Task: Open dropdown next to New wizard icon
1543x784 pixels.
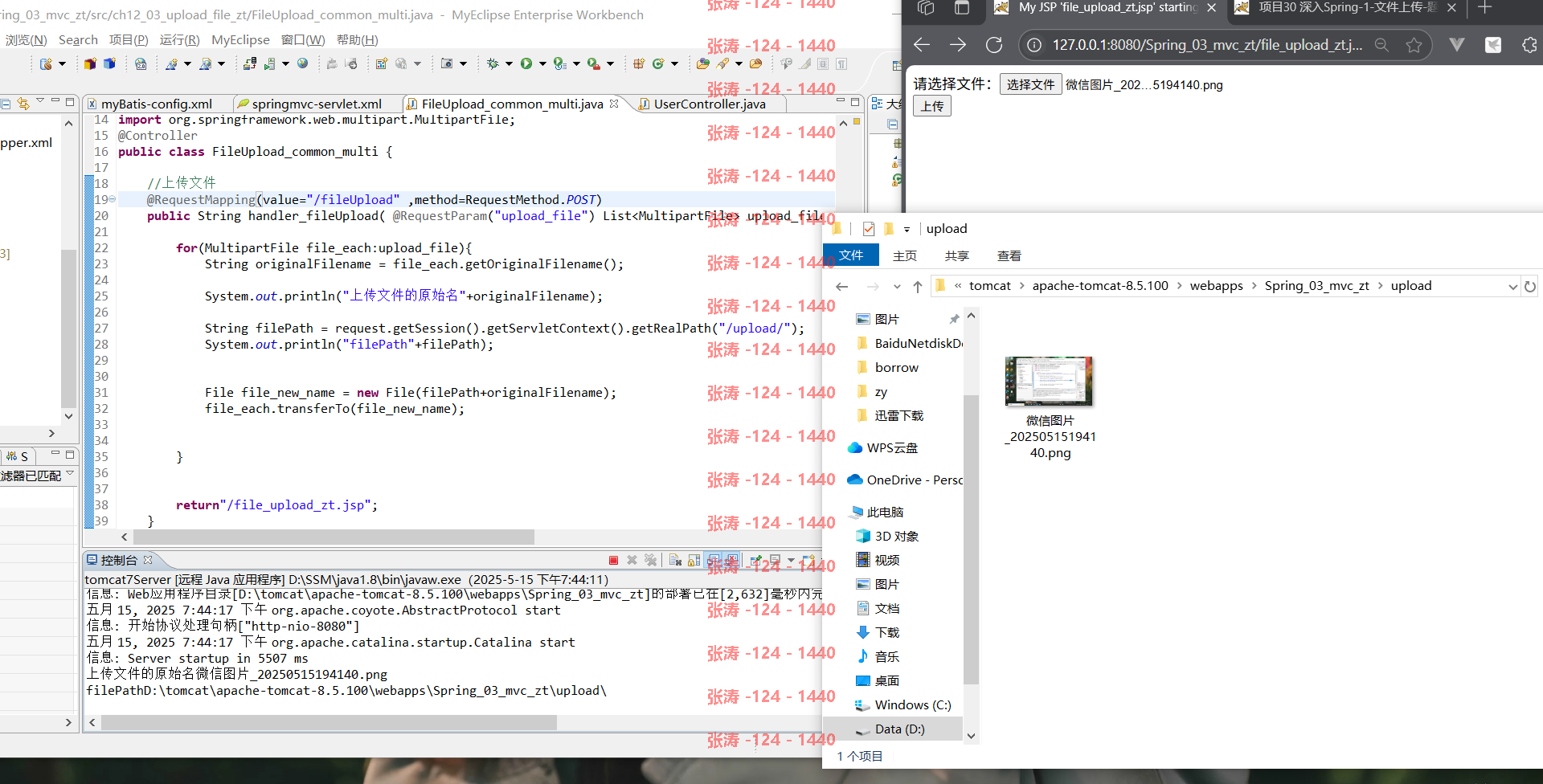Action: (x=62, y=63)
